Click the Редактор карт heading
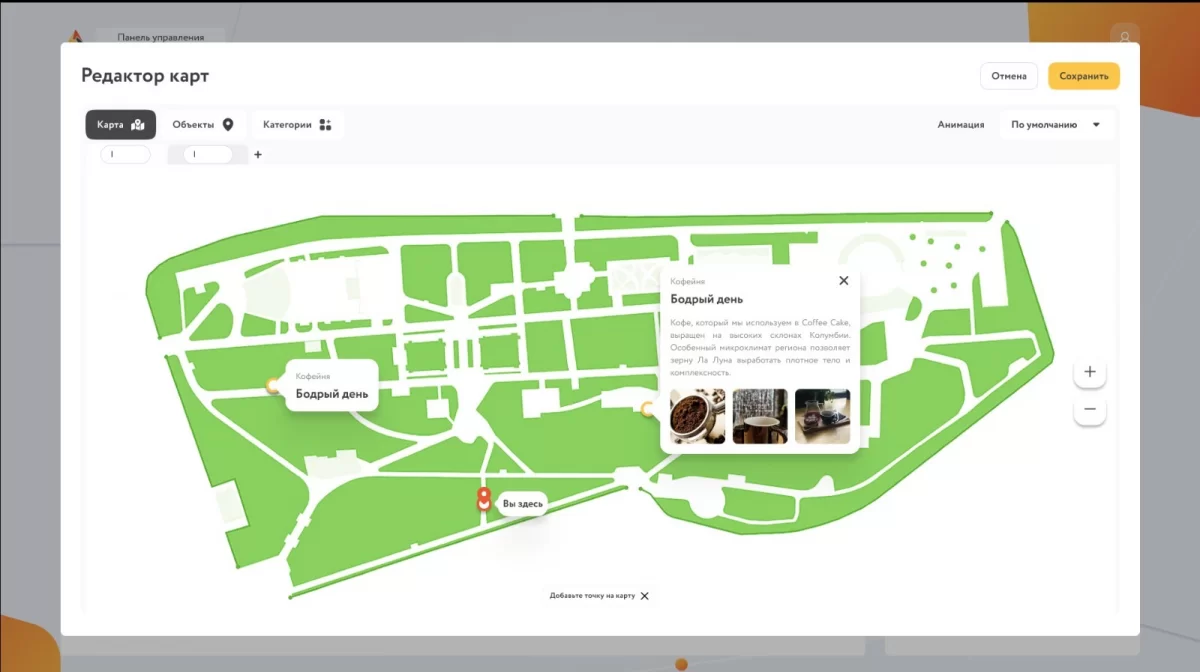 coord(145,76)
